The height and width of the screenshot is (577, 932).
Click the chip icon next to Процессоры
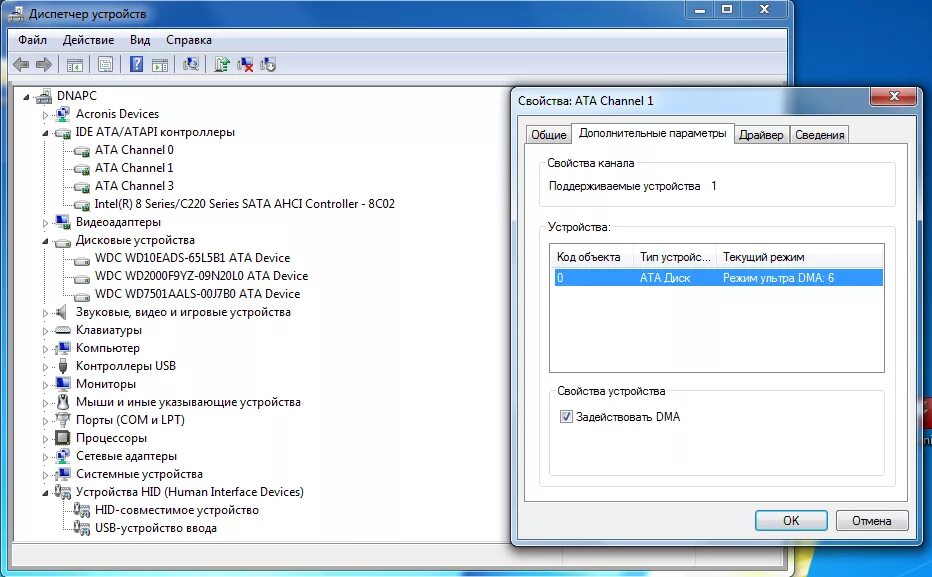point(62,438)
